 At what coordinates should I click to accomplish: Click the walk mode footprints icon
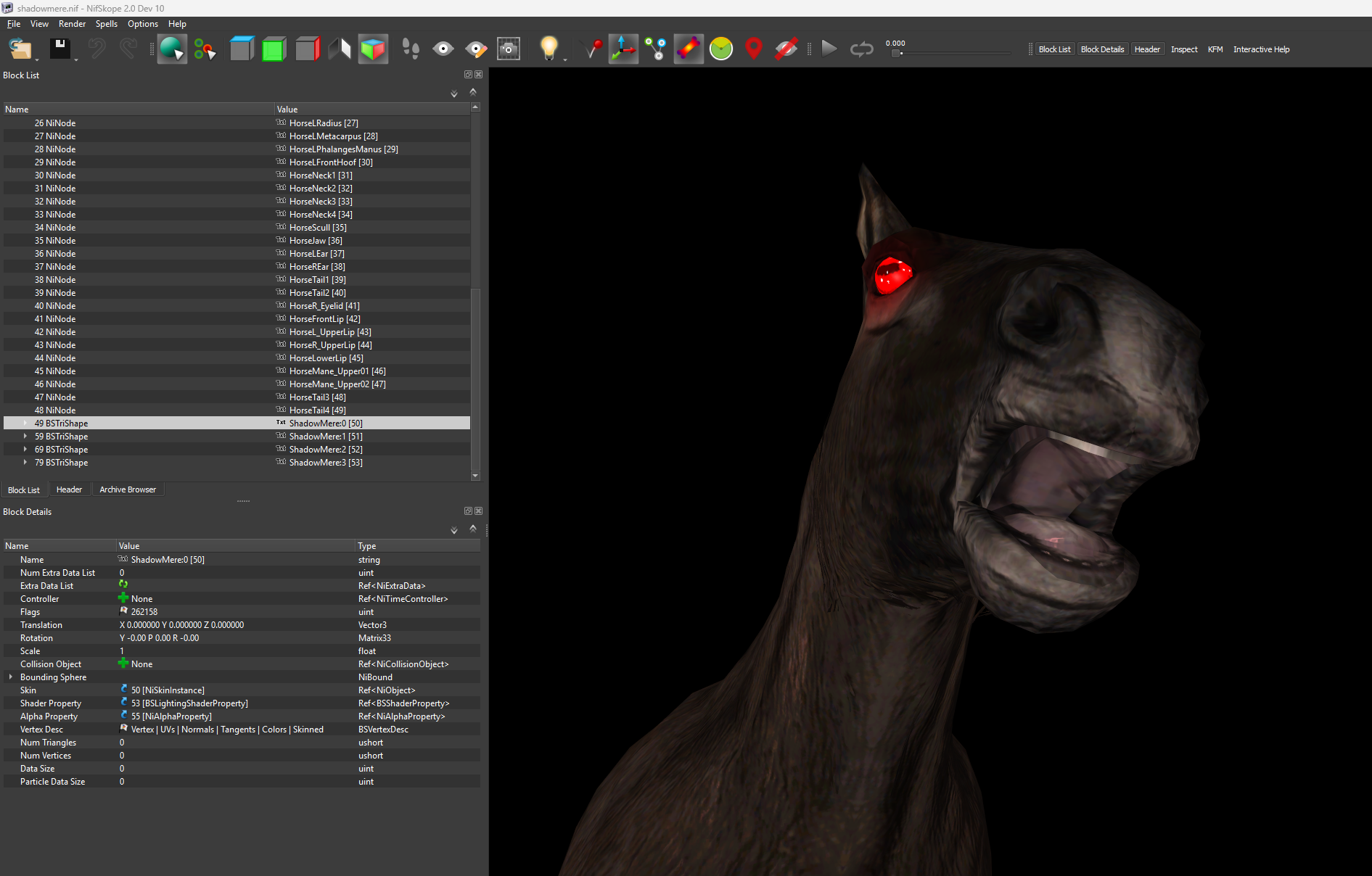coord(411,49)
